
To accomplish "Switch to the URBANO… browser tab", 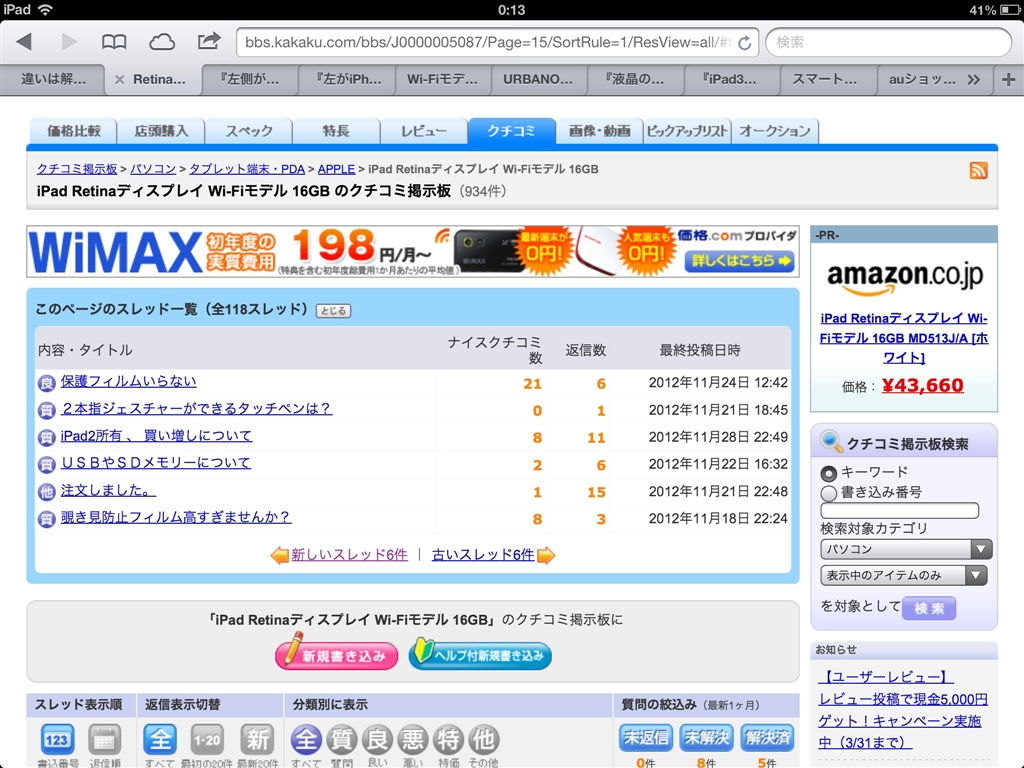I will click(537, 80).
